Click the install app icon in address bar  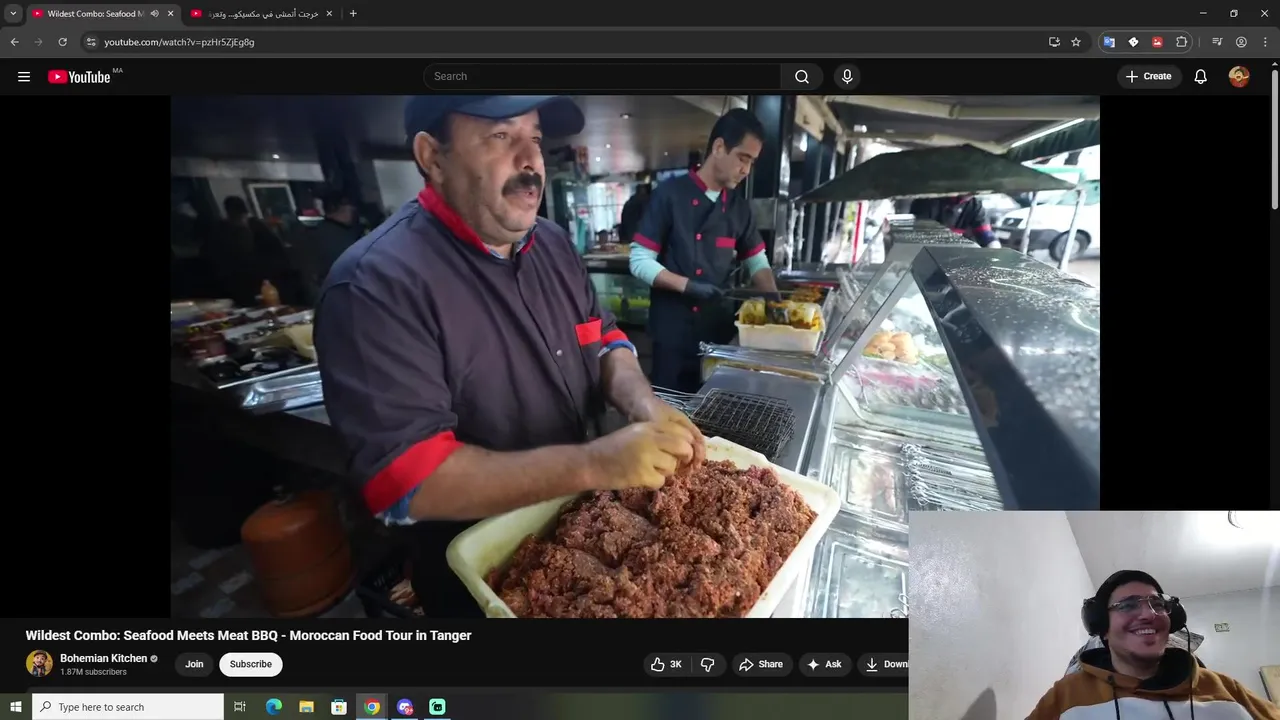(x=1054, y=42)
